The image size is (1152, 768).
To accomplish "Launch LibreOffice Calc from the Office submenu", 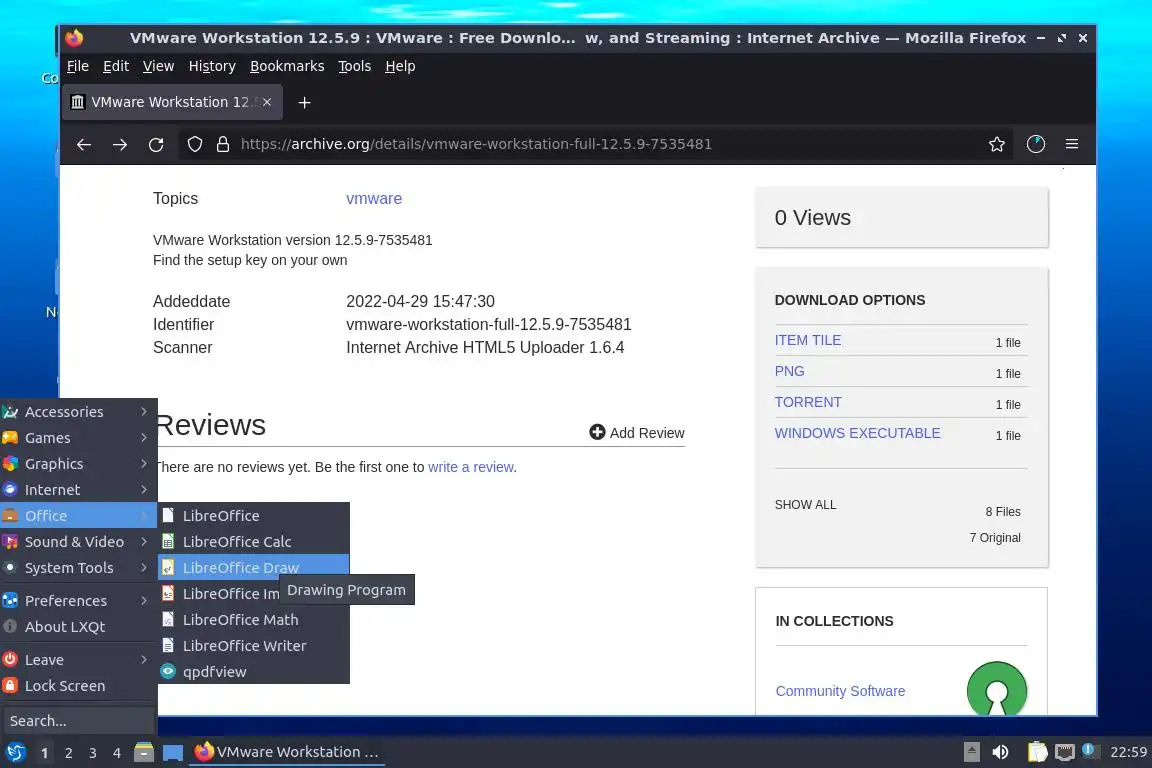I will pyautogui.click(x=253, y=542).
